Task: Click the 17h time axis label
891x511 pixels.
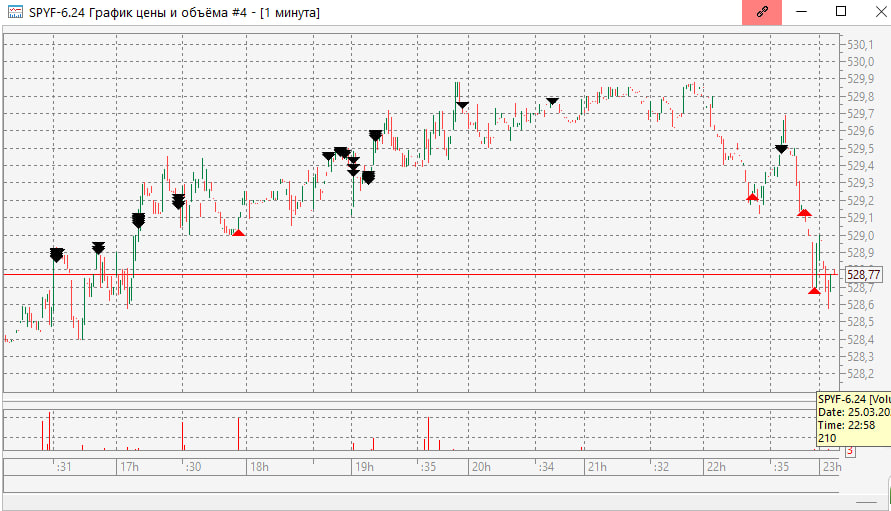Action: (129, 467)
